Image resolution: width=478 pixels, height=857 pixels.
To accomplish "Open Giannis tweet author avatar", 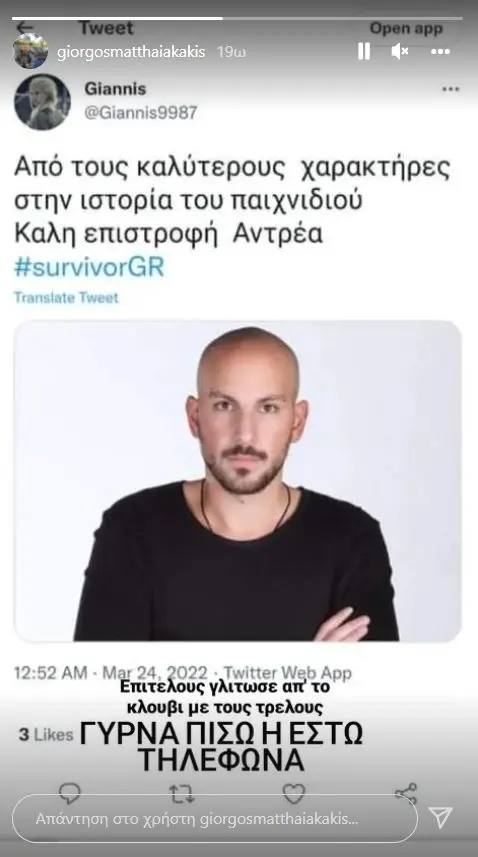I will pyautogui.click(x=42, y=102).
